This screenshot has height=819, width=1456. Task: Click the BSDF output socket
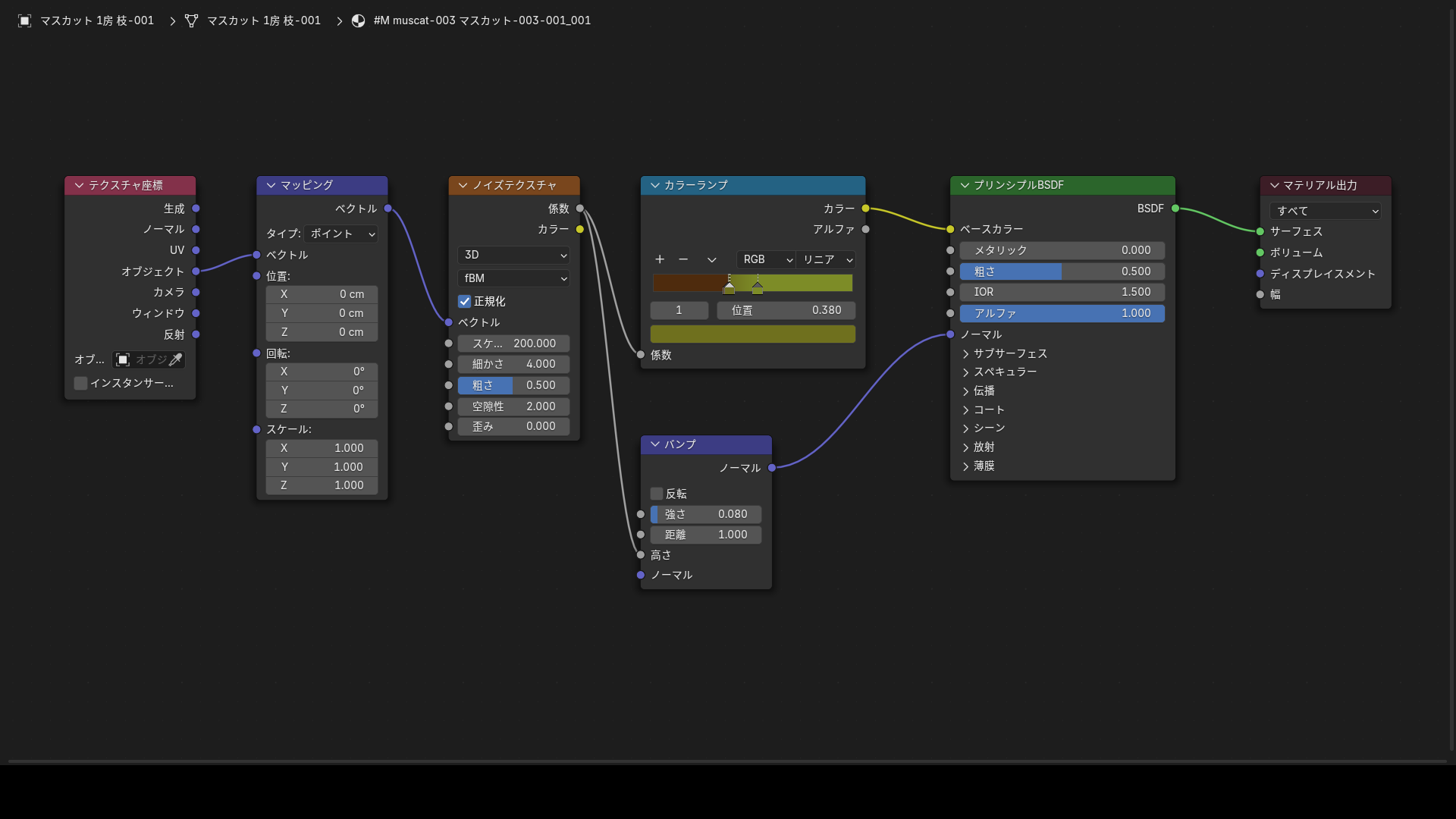click(x=1175, y=209)
